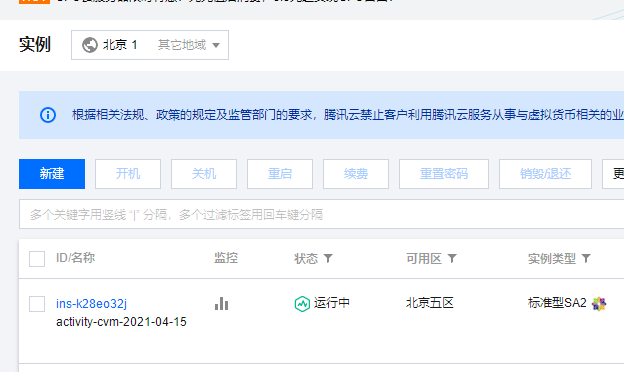This screenshot has height=372, width=624.
Task: Click the running status icon next to 运行中
Action: [x=302, y=304]
